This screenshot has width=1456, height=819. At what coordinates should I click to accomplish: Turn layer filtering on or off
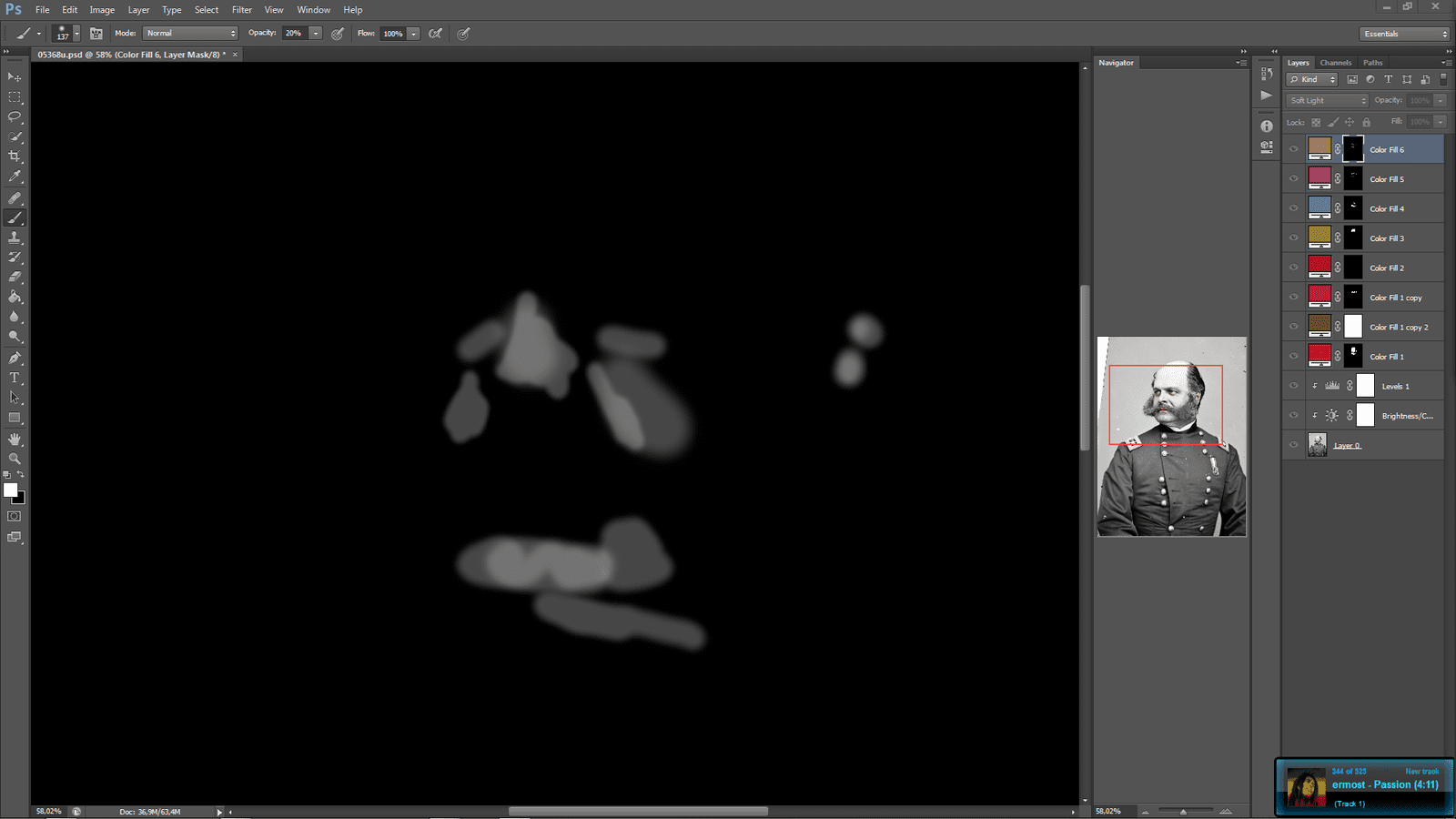[1443, 79]
